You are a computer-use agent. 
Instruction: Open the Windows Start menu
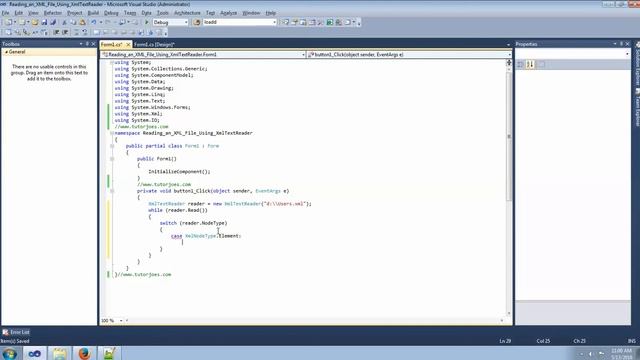pos(9,353)
